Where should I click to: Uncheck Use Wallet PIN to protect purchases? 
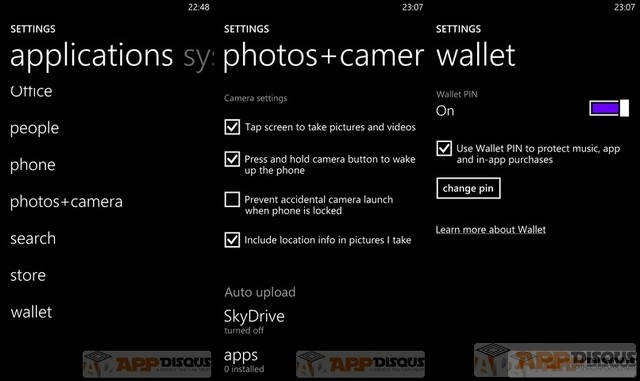444,148
